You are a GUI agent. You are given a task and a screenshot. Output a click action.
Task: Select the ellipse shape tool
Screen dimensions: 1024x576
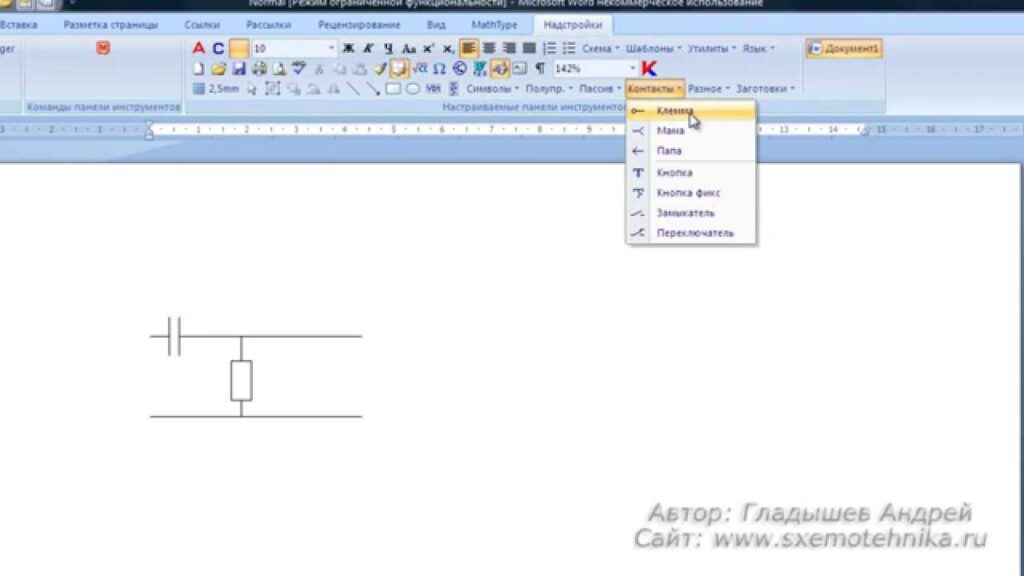(412, 89)
